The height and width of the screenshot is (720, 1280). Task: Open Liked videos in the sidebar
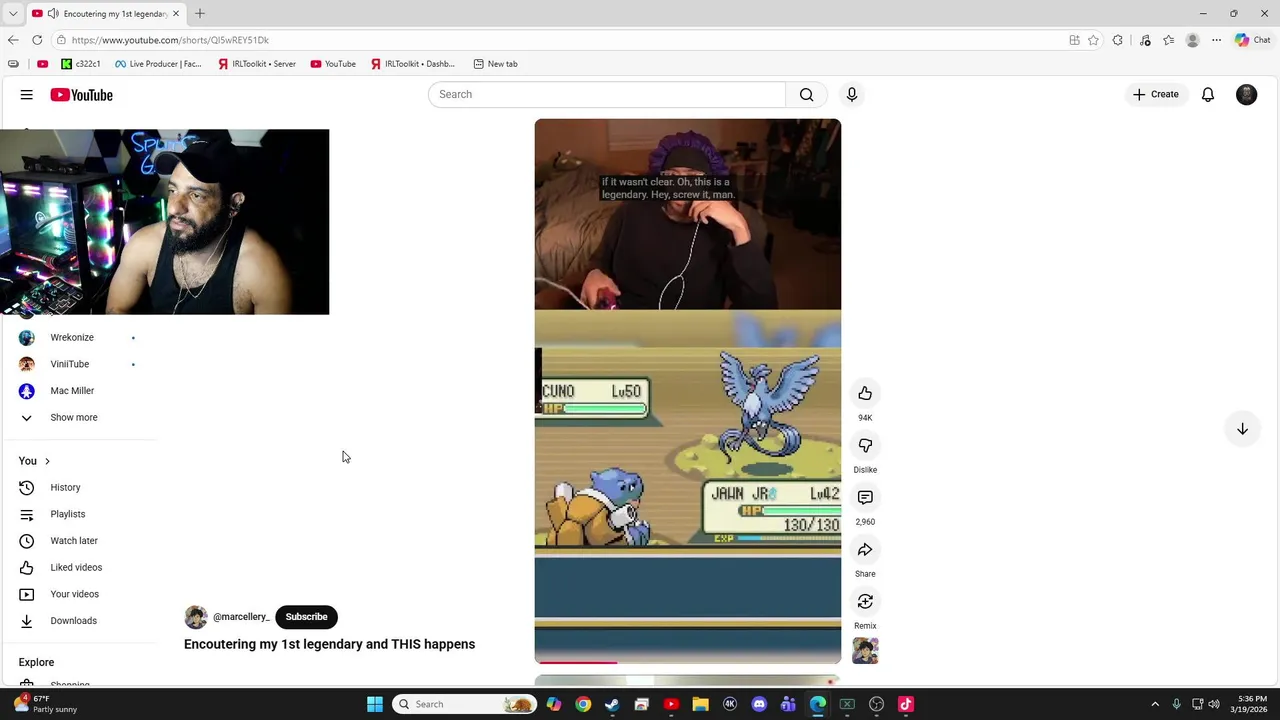(x=78, y=567)
